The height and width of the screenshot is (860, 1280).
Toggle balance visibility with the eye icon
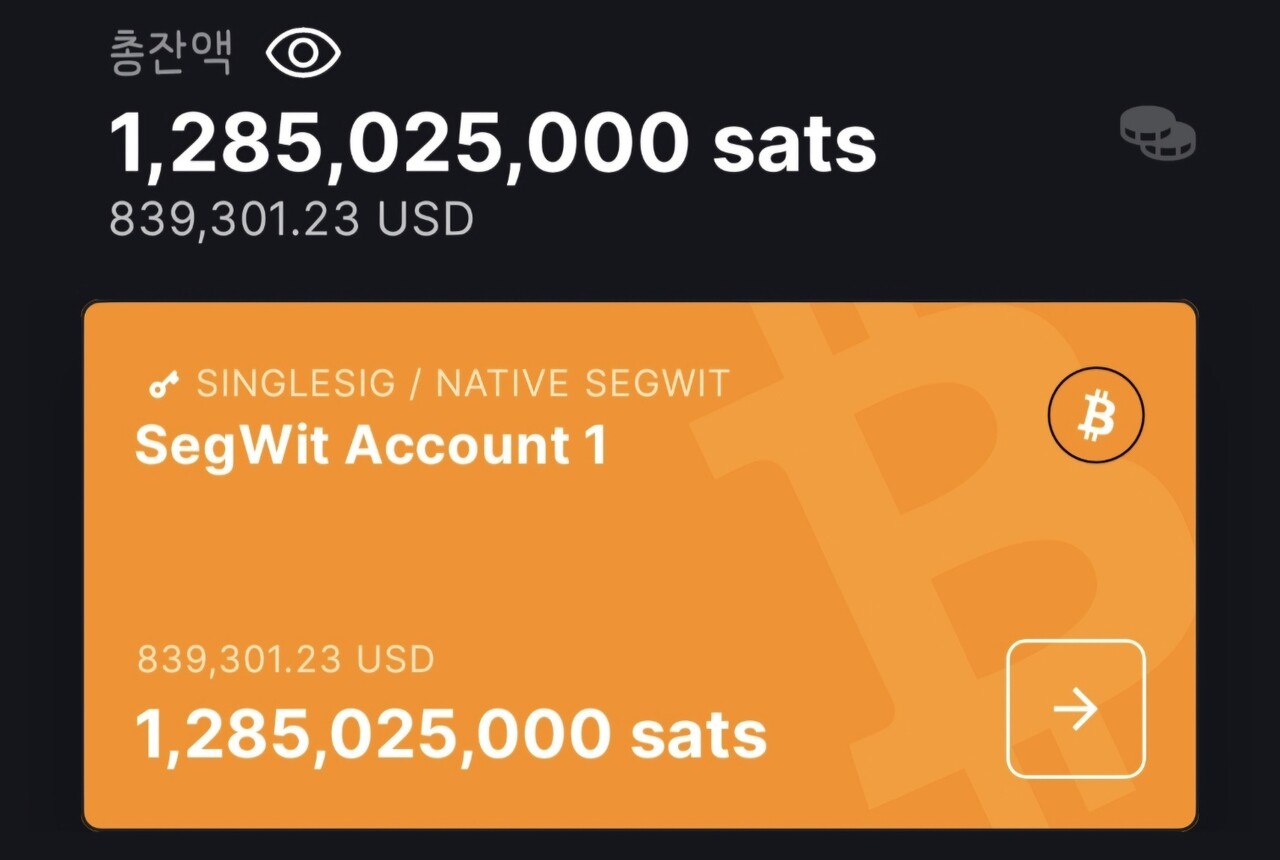(x=304, y=54)
